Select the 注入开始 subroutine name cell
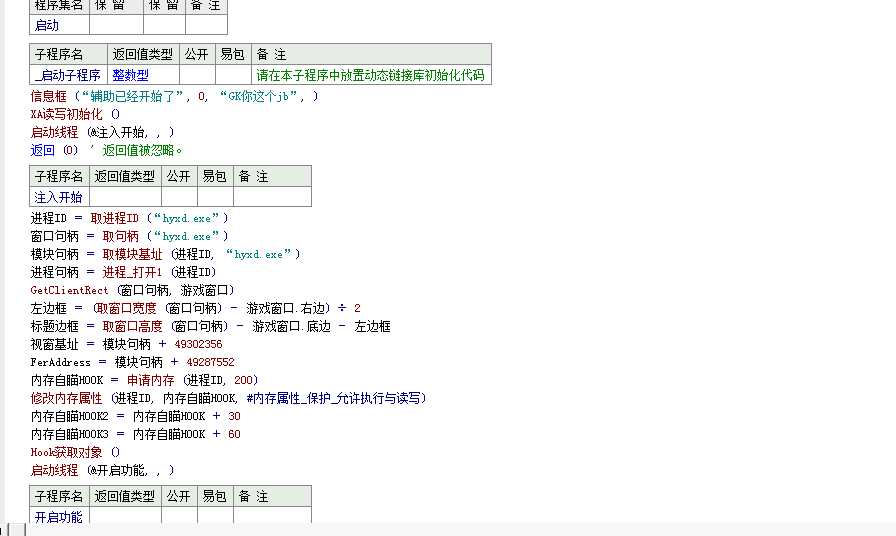 pyautogui.click(x=59, y=197)
